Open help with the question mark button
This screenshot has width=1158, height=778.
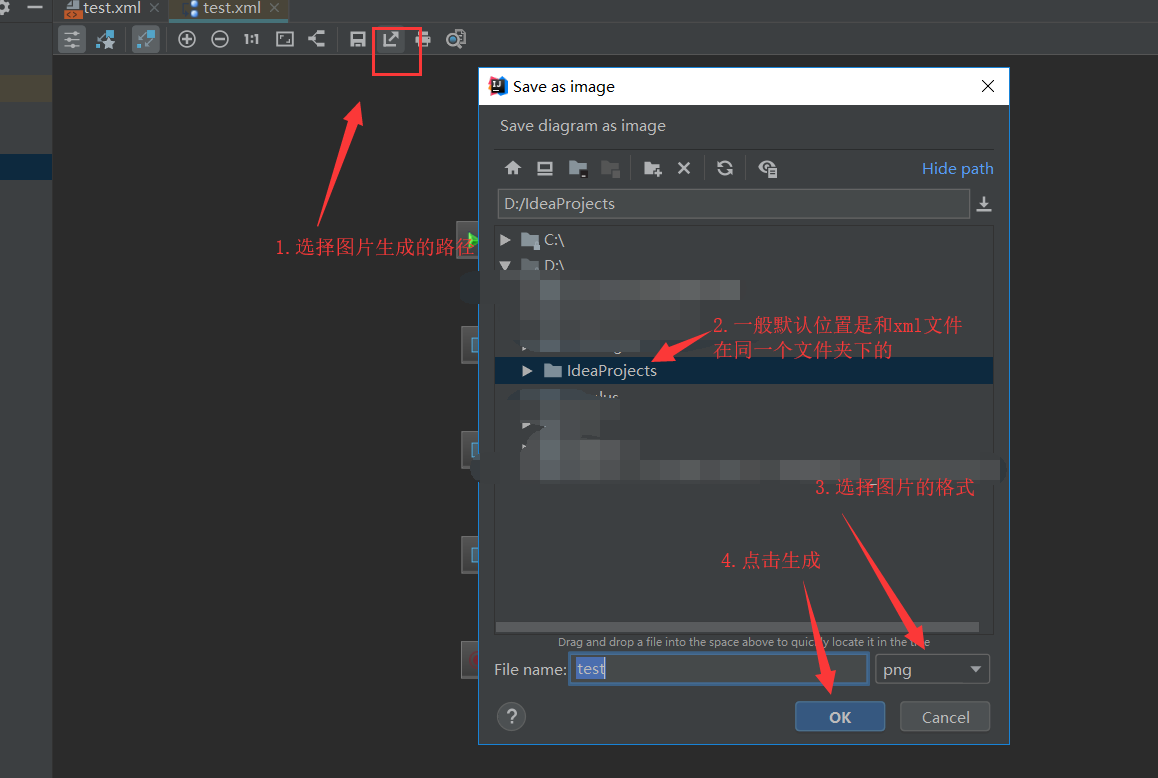[x=512, y=716]
